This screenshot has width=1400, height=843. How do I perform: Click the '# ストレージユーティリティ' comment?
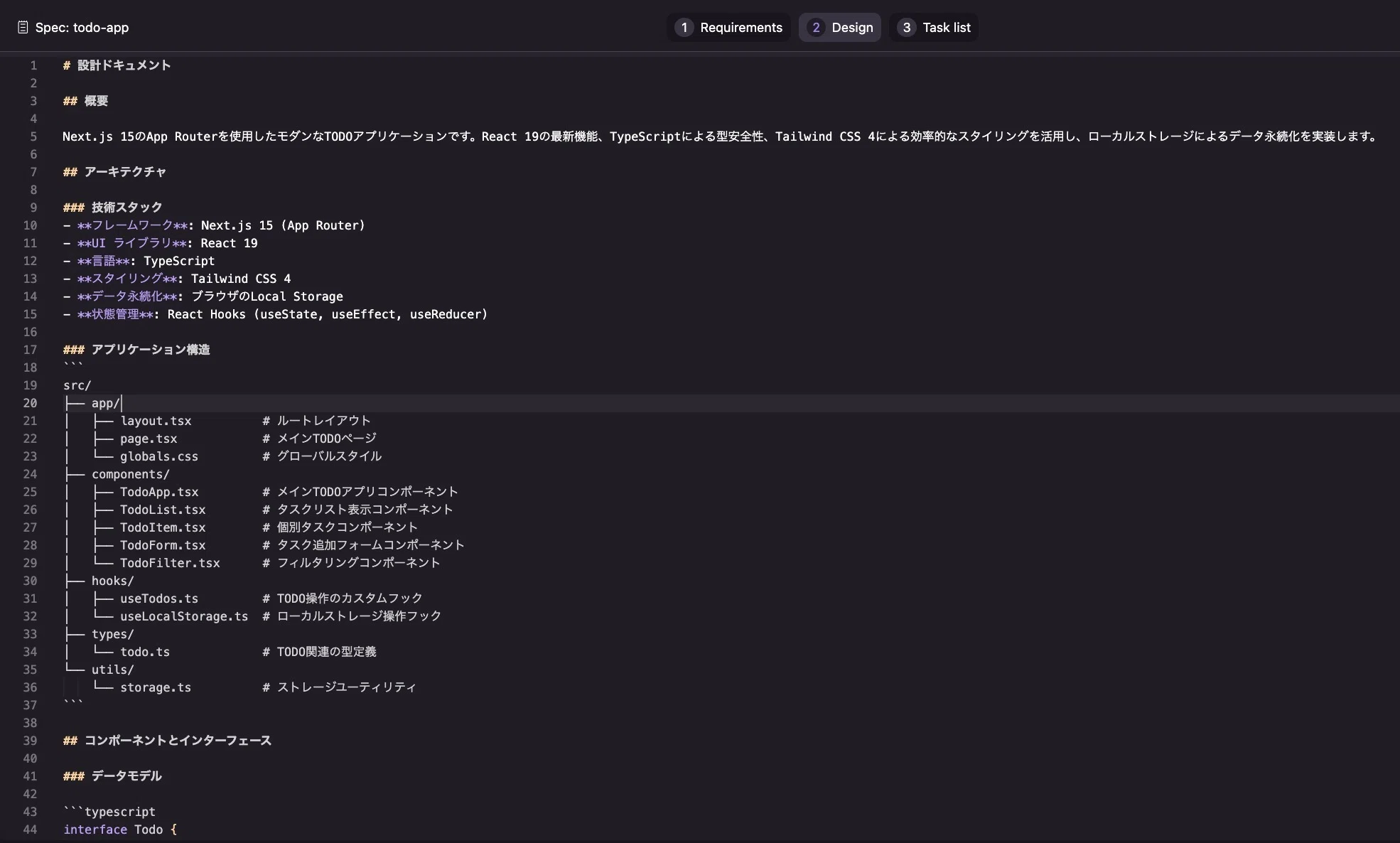(339, 687)
